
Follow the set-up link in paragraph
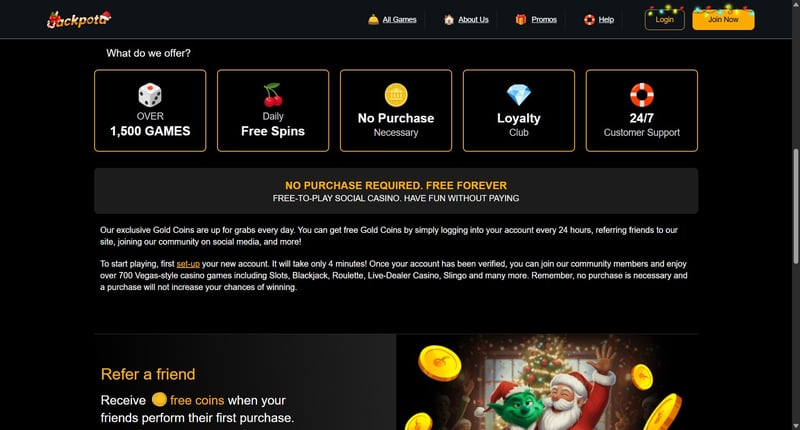click(x=188, y=264)
